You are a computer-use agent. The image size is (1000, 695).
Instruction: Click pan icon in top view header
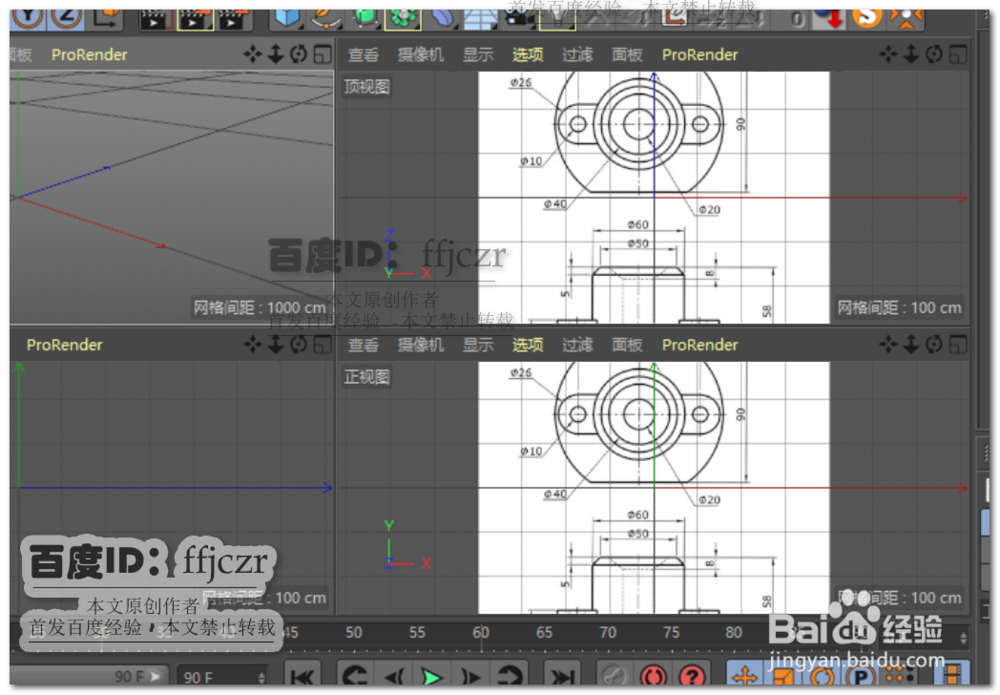tap(888, 55)
